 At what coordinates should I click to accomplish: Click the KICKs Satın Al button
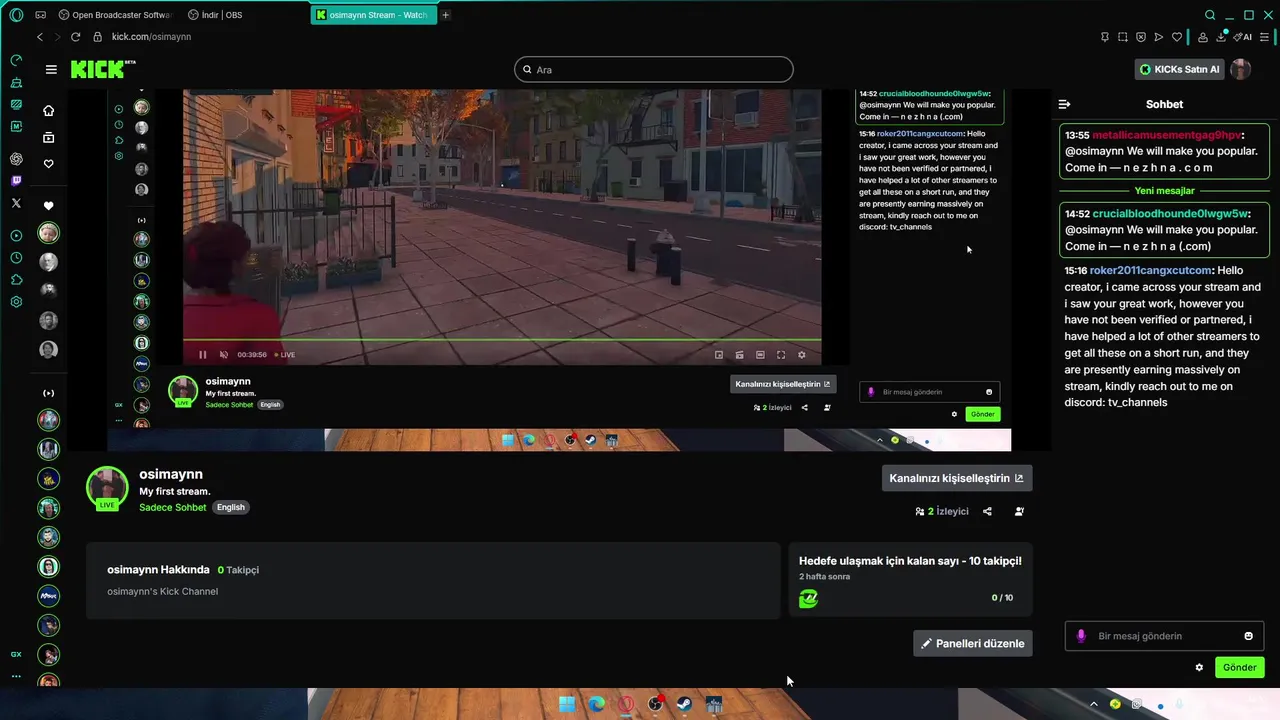(1179, 69)
